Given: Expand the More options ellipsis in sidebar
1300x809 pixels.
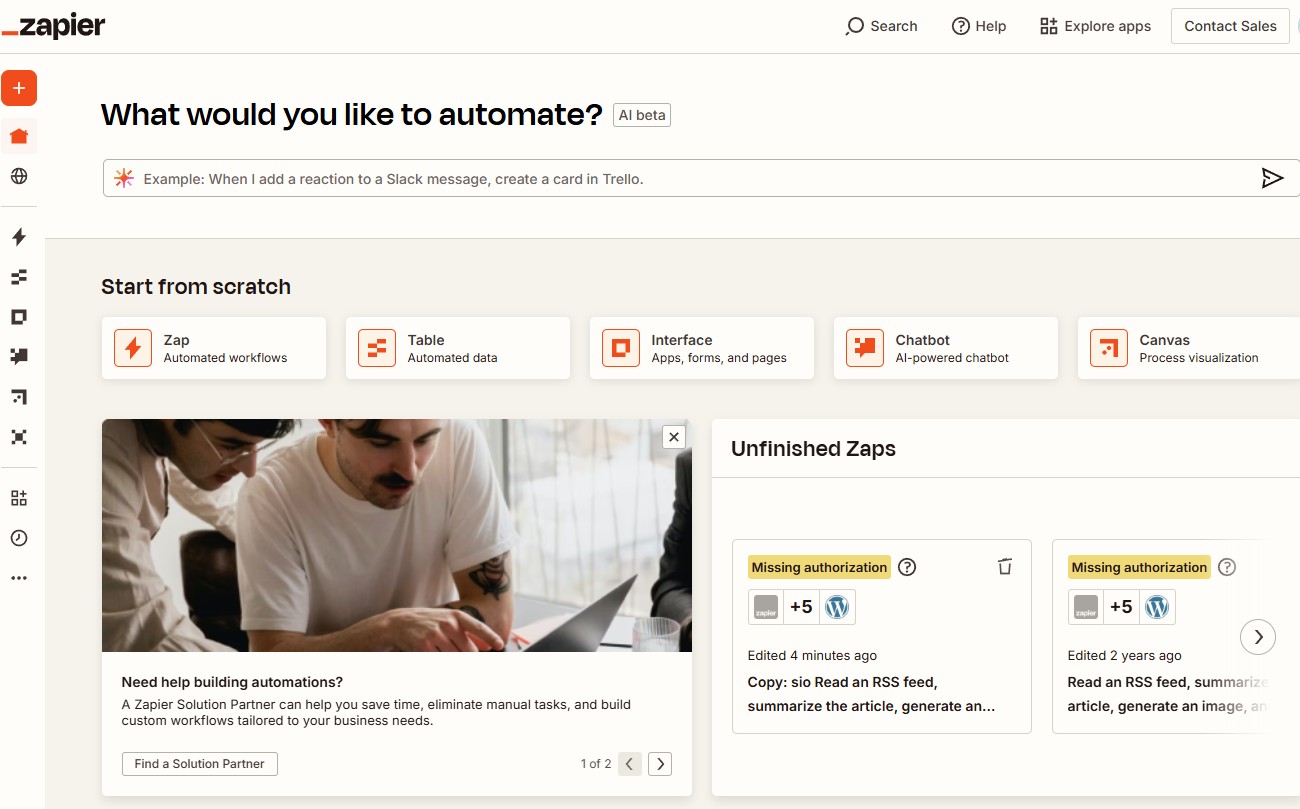Looking at the screenshot, I should click(19, 577).
